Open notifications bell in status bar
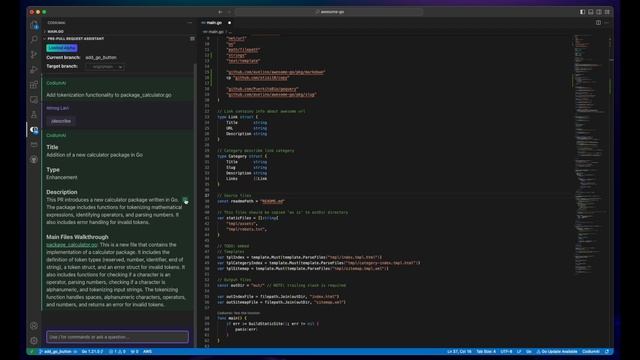 point(607,351)
